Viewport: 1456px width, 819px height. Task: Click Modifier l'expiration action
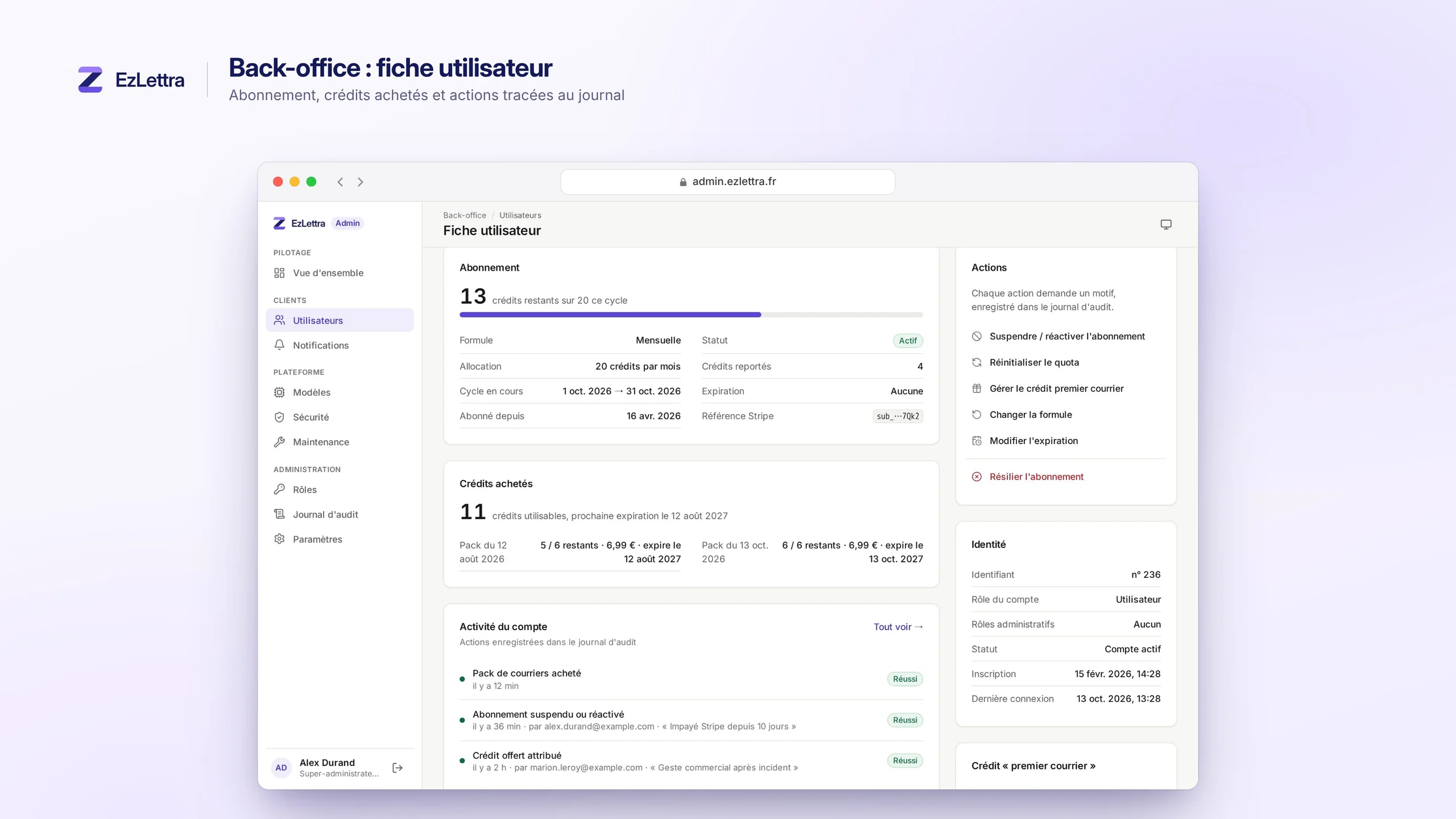(x=1066, y=441)
